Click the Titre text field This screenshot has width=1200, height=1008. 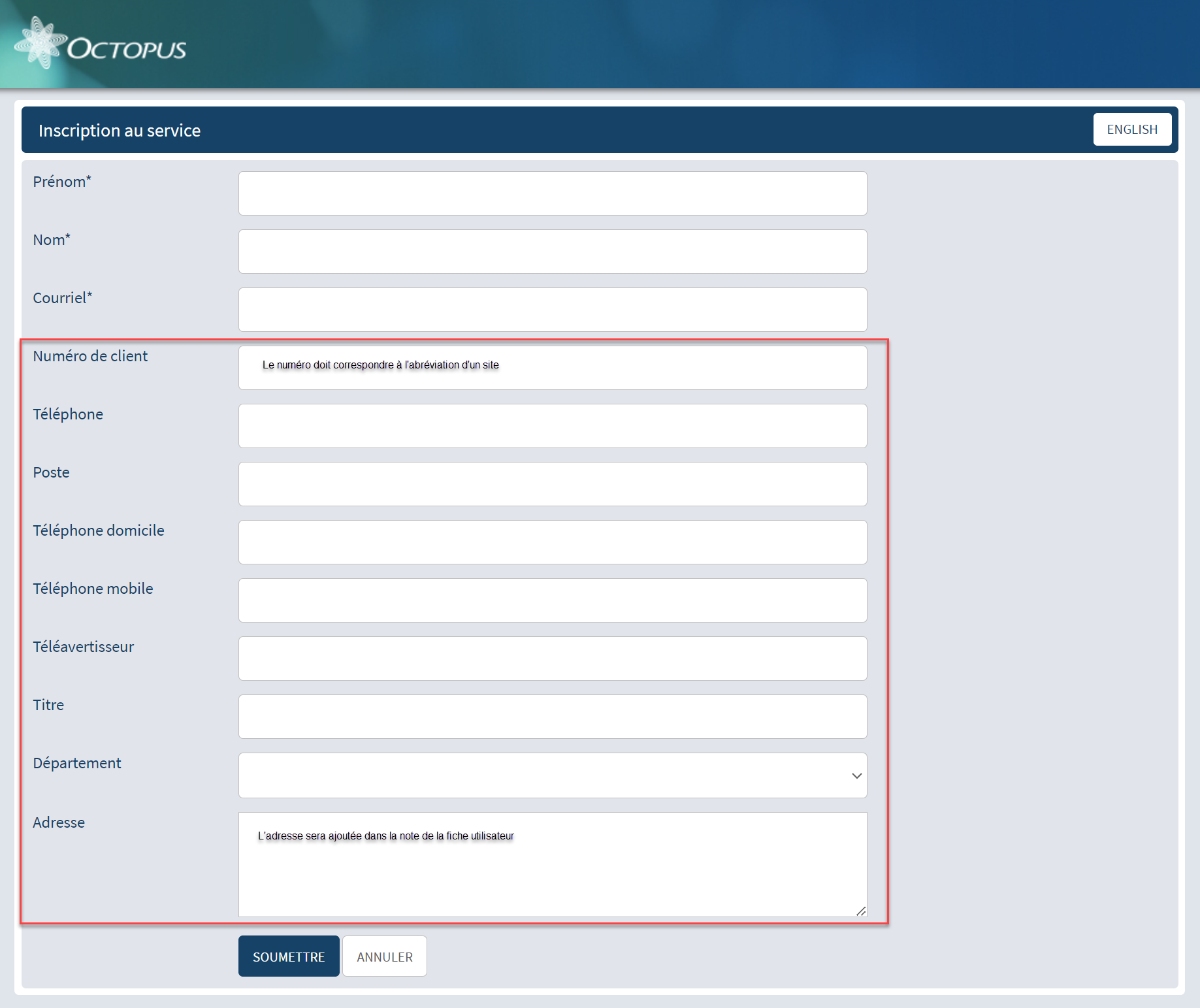[552, 717]
